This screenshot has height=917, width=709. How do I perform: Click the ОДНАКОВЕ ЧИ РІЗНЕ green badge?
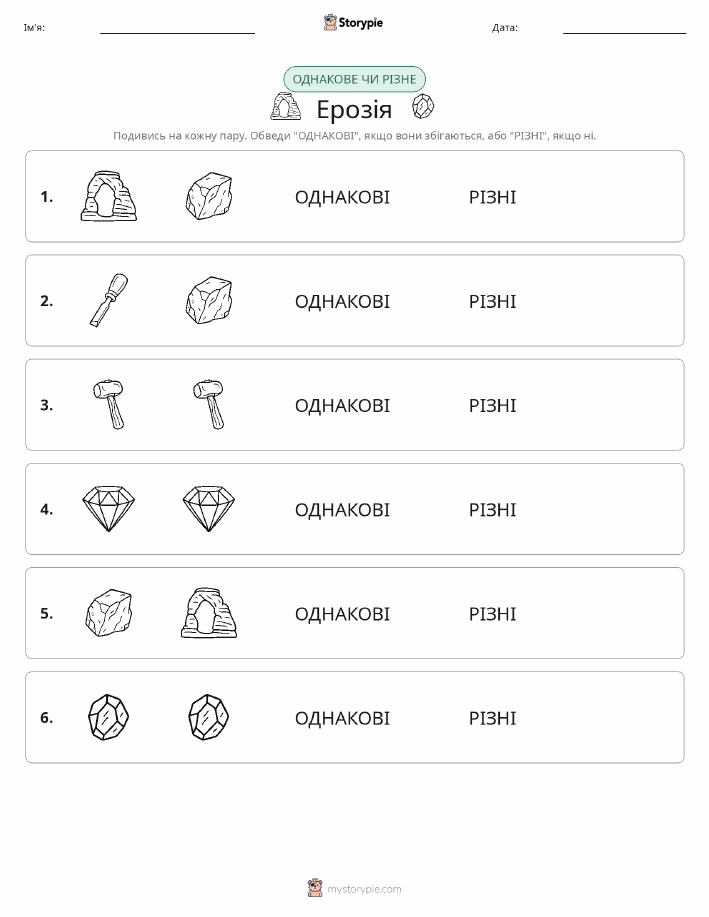coord(354,79)
